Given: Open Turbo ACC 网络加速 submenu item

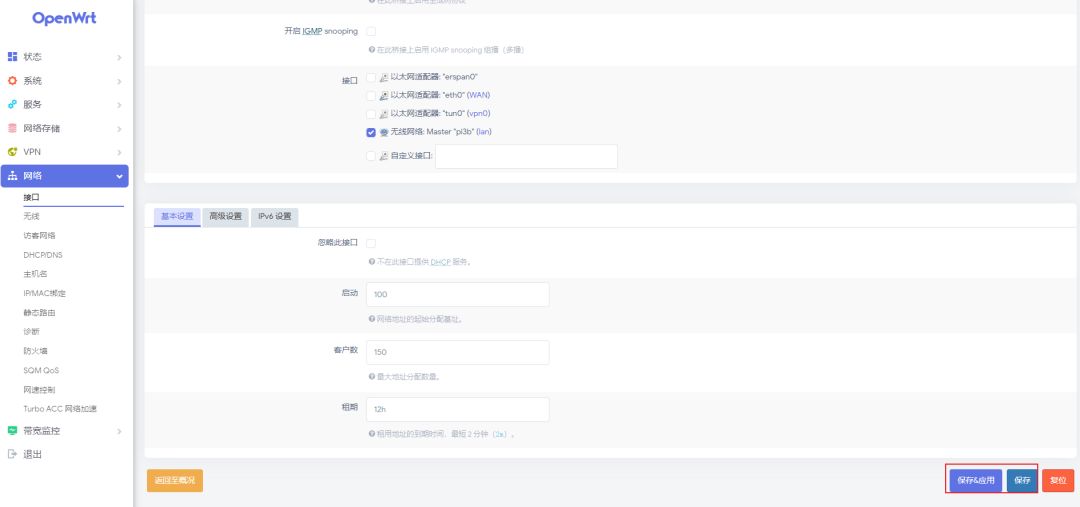Looking at the screenshot, I should pyautogui.click(x=60, y=408).
